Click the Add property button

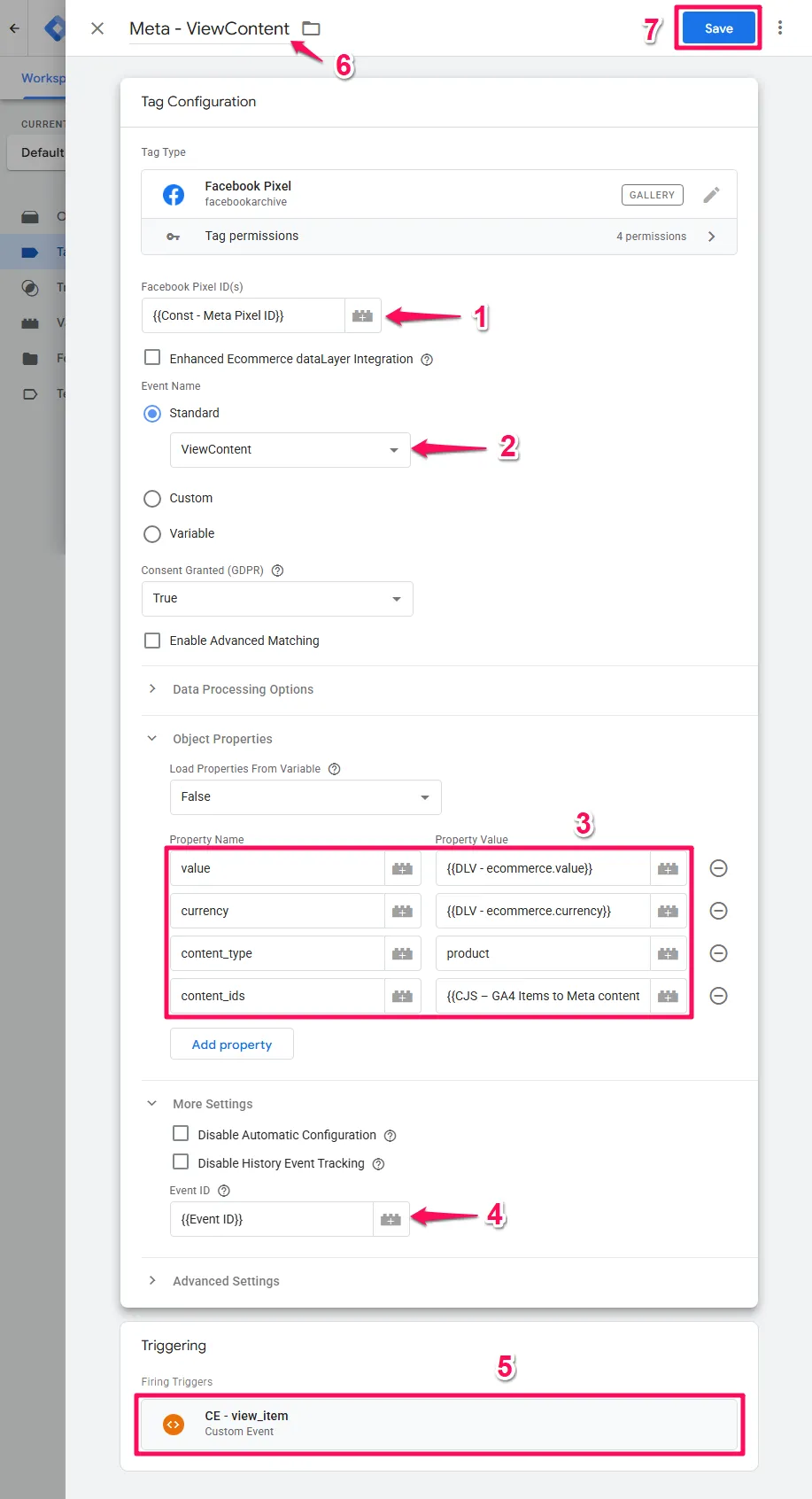pyautogui.click(x=231, y=1045)
